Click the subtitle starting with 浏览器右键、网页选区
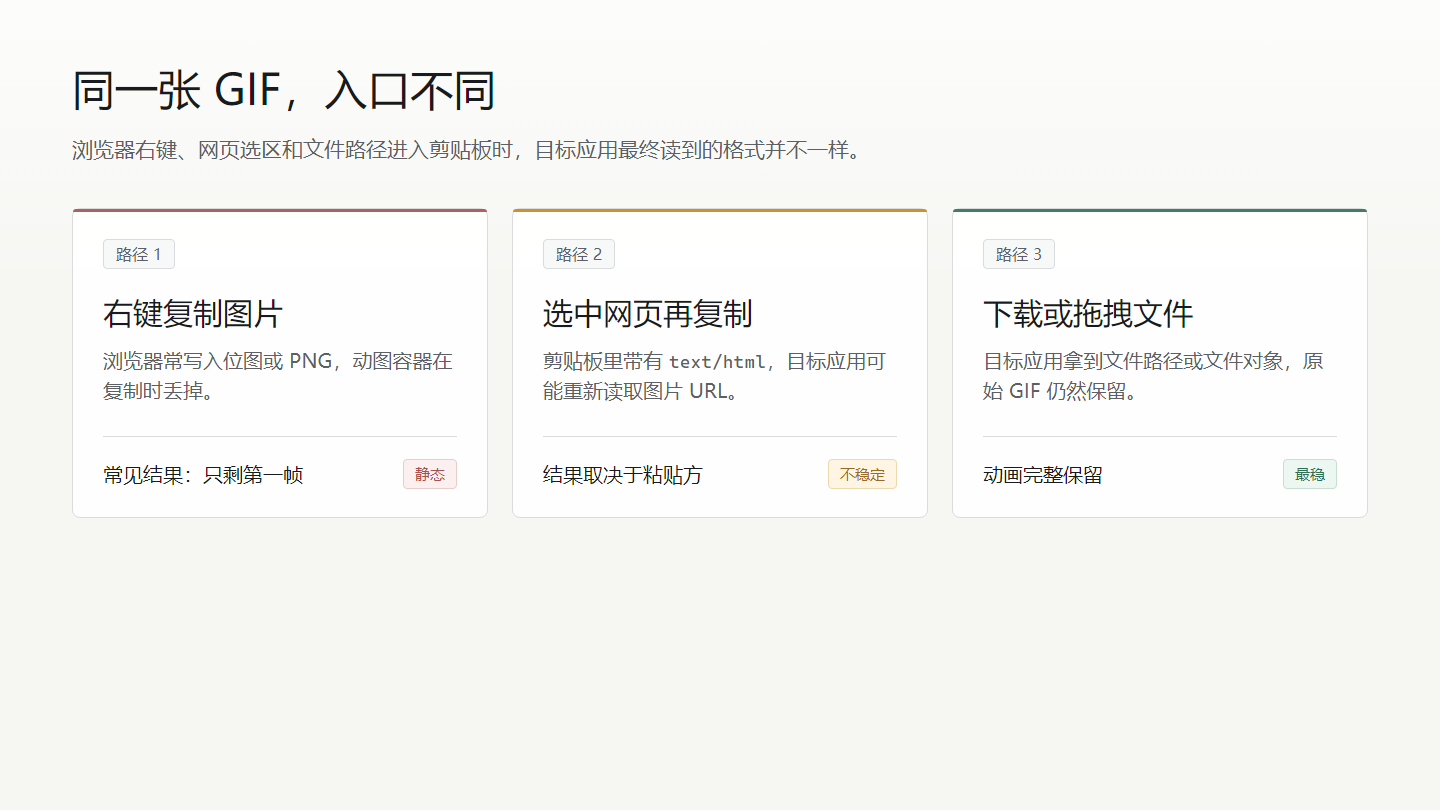The height and width of the screenshot is (810, 1440). (466, 151)
